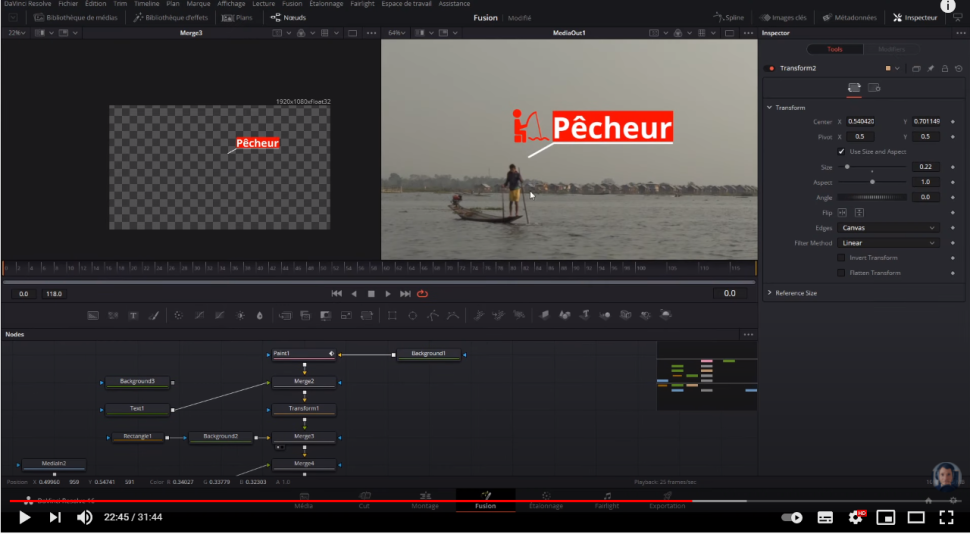Open the Transform2 Settings tab icon
Image resolution: width=970 pixels, height=534 pixels.
pyautogui.click(x=874, y=88)
